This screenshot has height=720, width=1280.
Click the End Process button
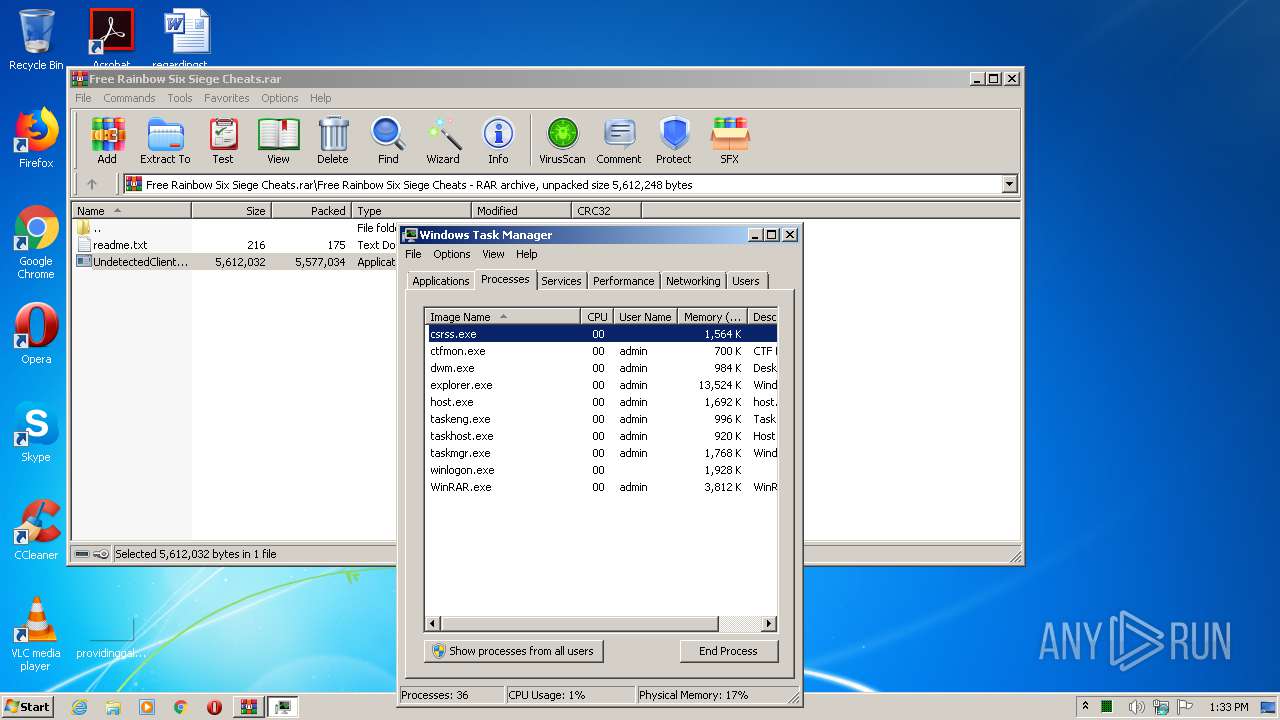(728, 651)
